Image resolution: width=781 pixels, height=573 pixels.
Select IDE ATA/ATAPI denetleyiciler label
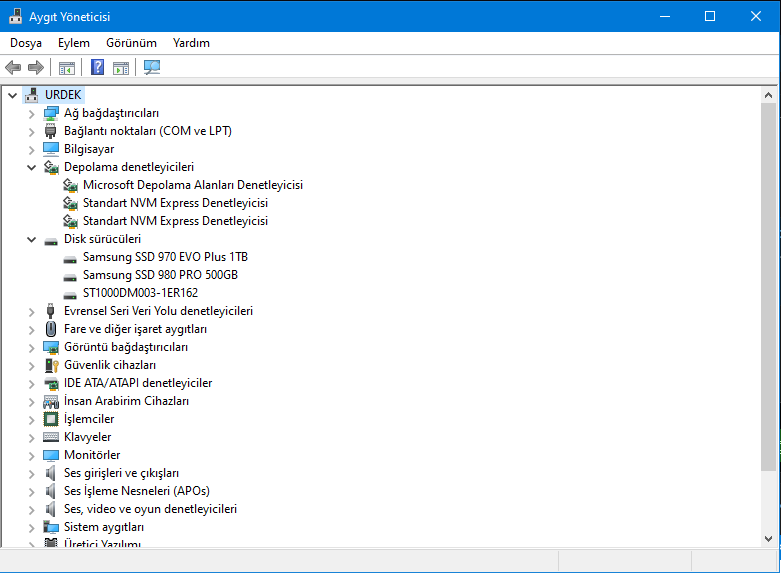138,383
